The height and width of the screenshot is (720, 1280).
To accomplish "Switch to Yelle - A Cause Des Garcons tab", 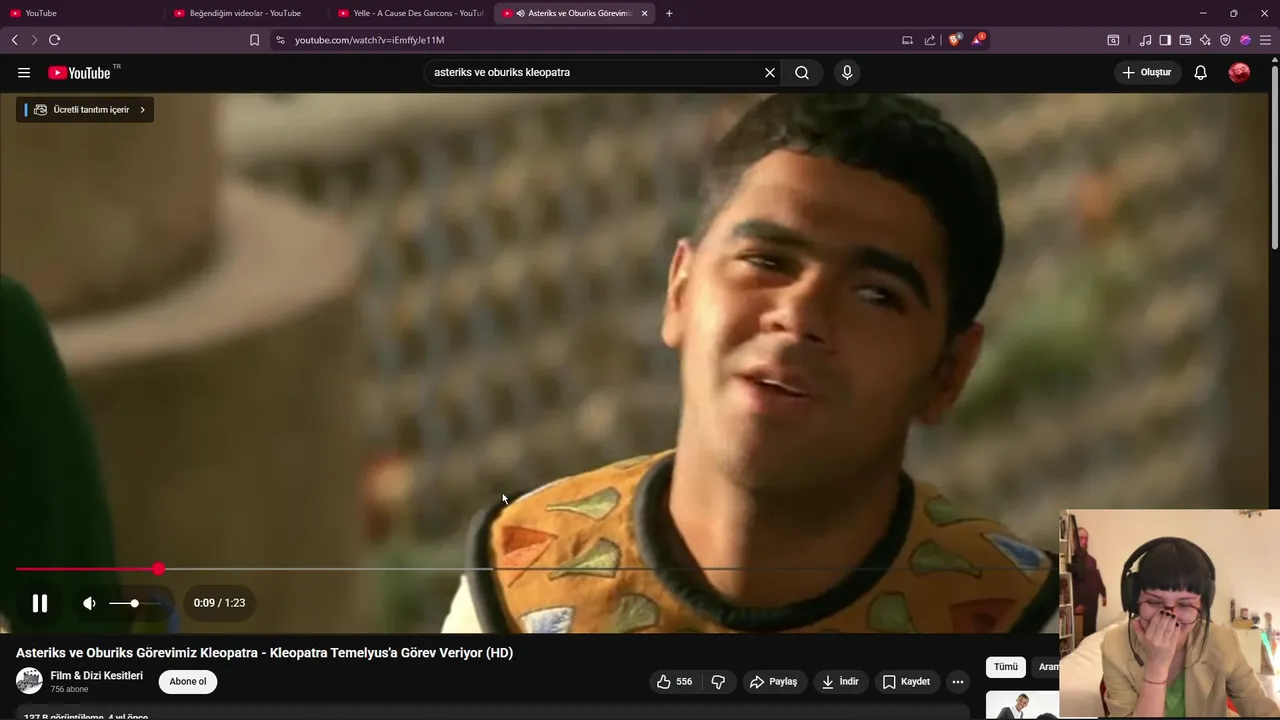I will 410,13.
